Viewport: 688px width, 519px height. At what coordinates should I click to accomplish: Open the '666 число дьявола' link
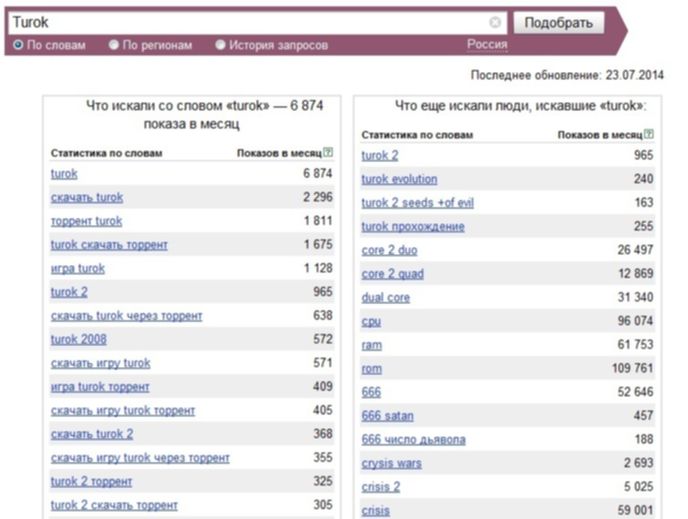(x=413, y=440)
